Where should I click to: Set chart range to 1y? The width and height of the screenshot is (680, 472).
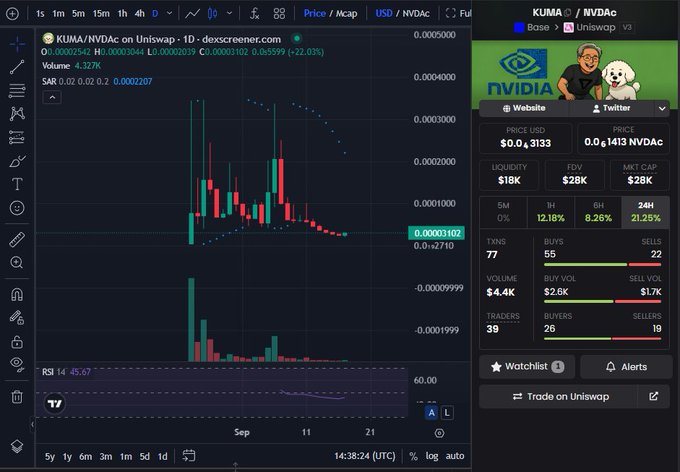(x=67, y=456)
